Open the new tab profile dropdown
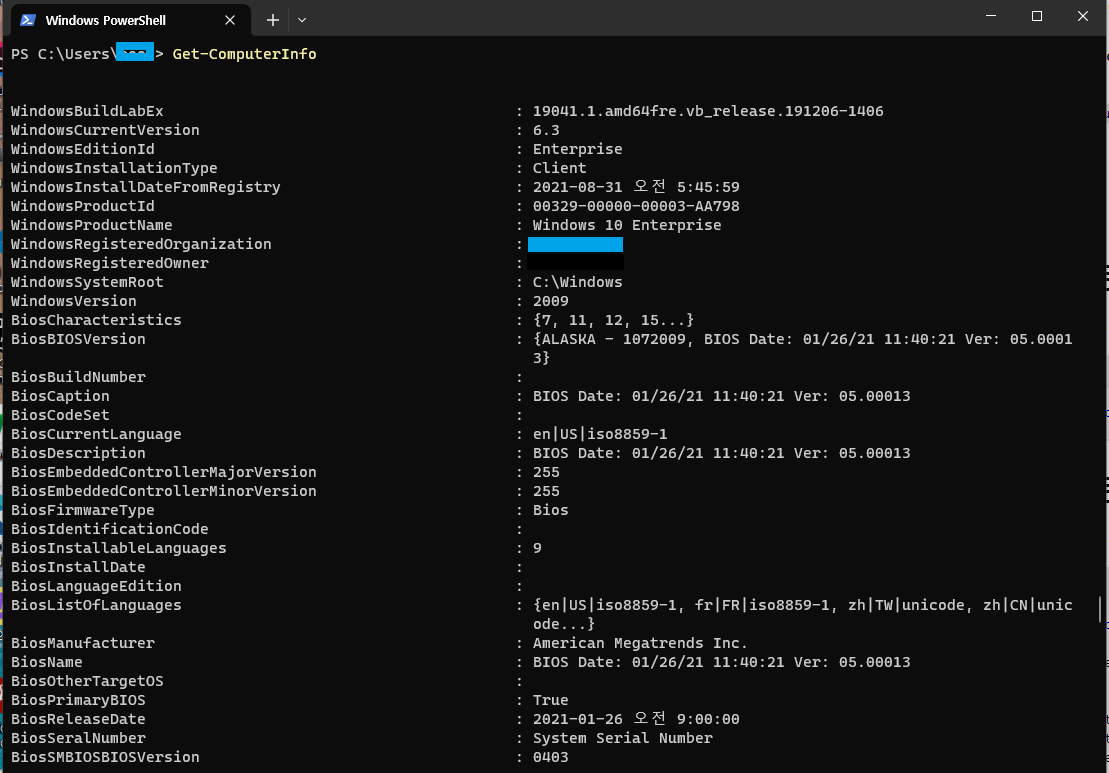The image size is (1109, 773). coord(302,20)
